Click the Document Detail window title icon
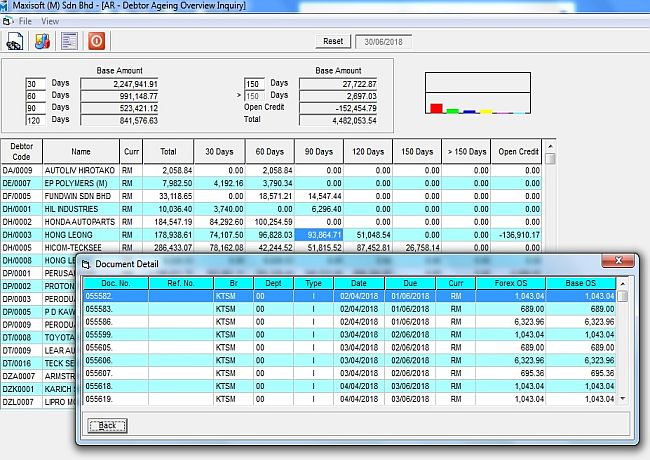 [86, 263]
